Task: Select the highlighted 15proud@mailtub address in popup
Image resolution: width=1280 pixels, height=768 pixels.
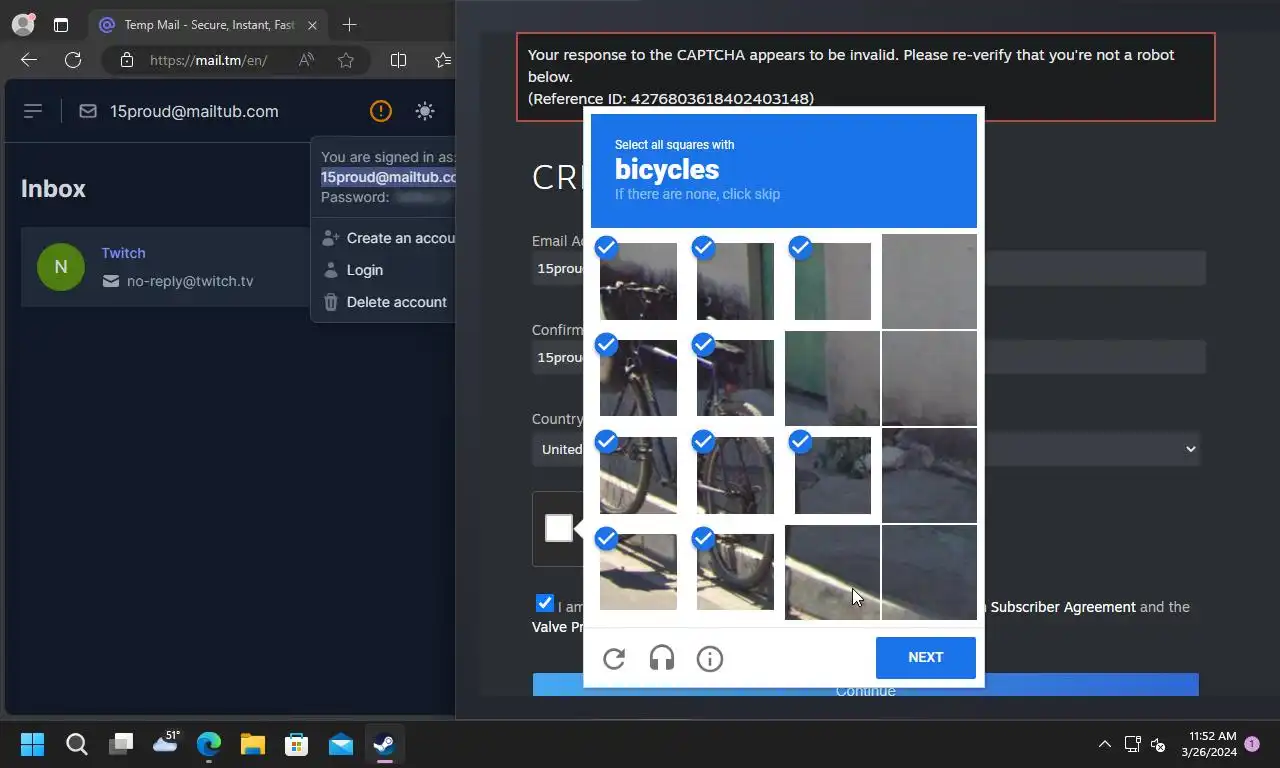Action: pyautogui.click(x=388, y=177)
